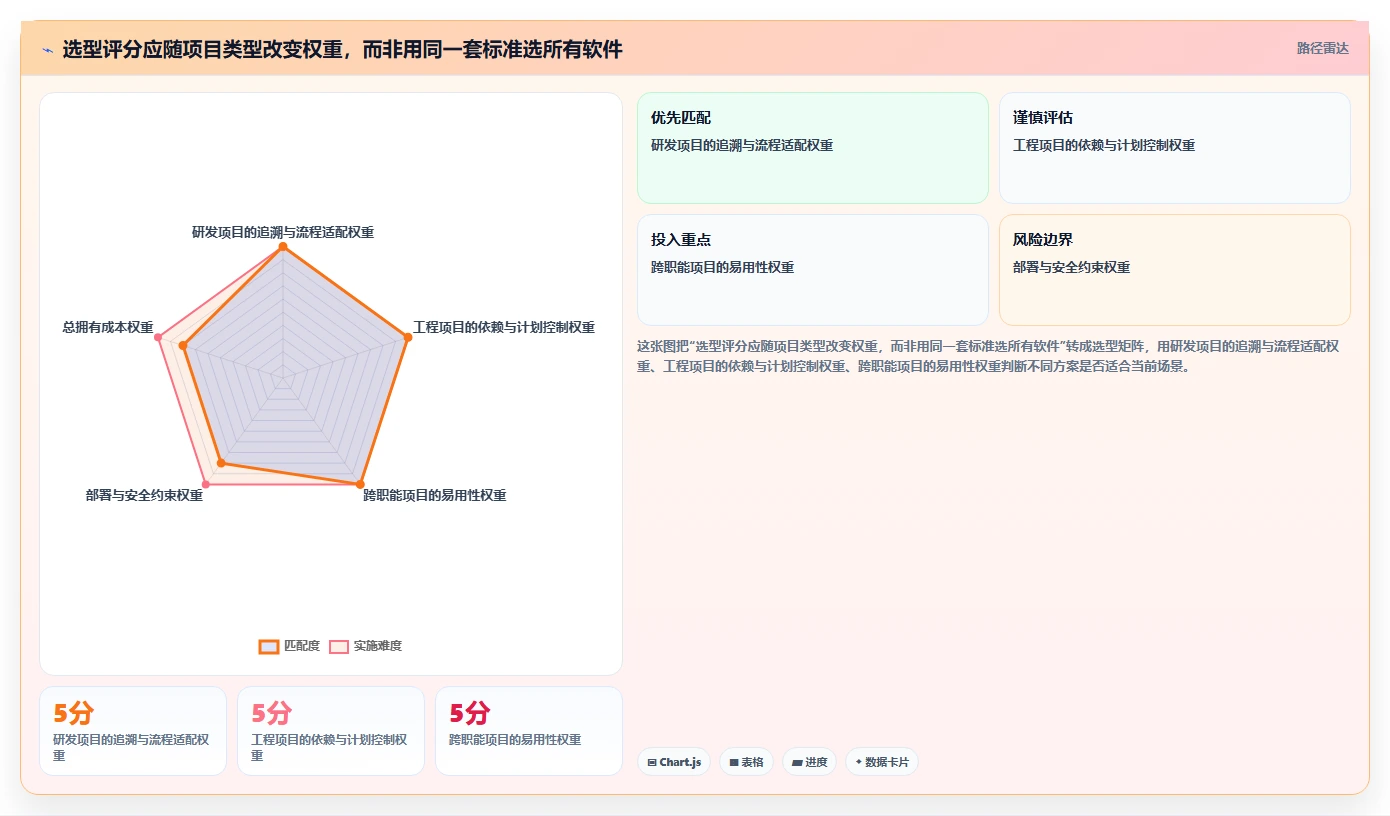Click radar axis label 总拥有成本权重
The width and height of the screenshot is (1390, 816).
[x=108, y=327]
